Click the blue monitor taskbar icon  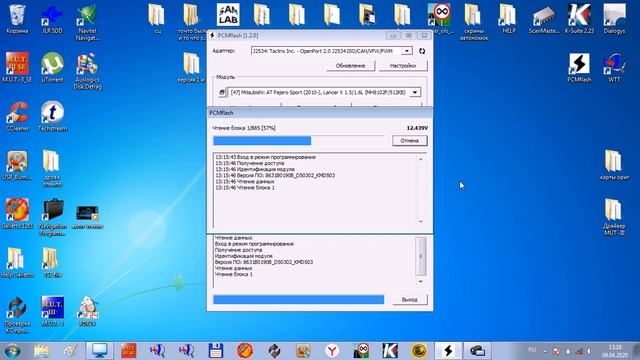click(100, 351)
